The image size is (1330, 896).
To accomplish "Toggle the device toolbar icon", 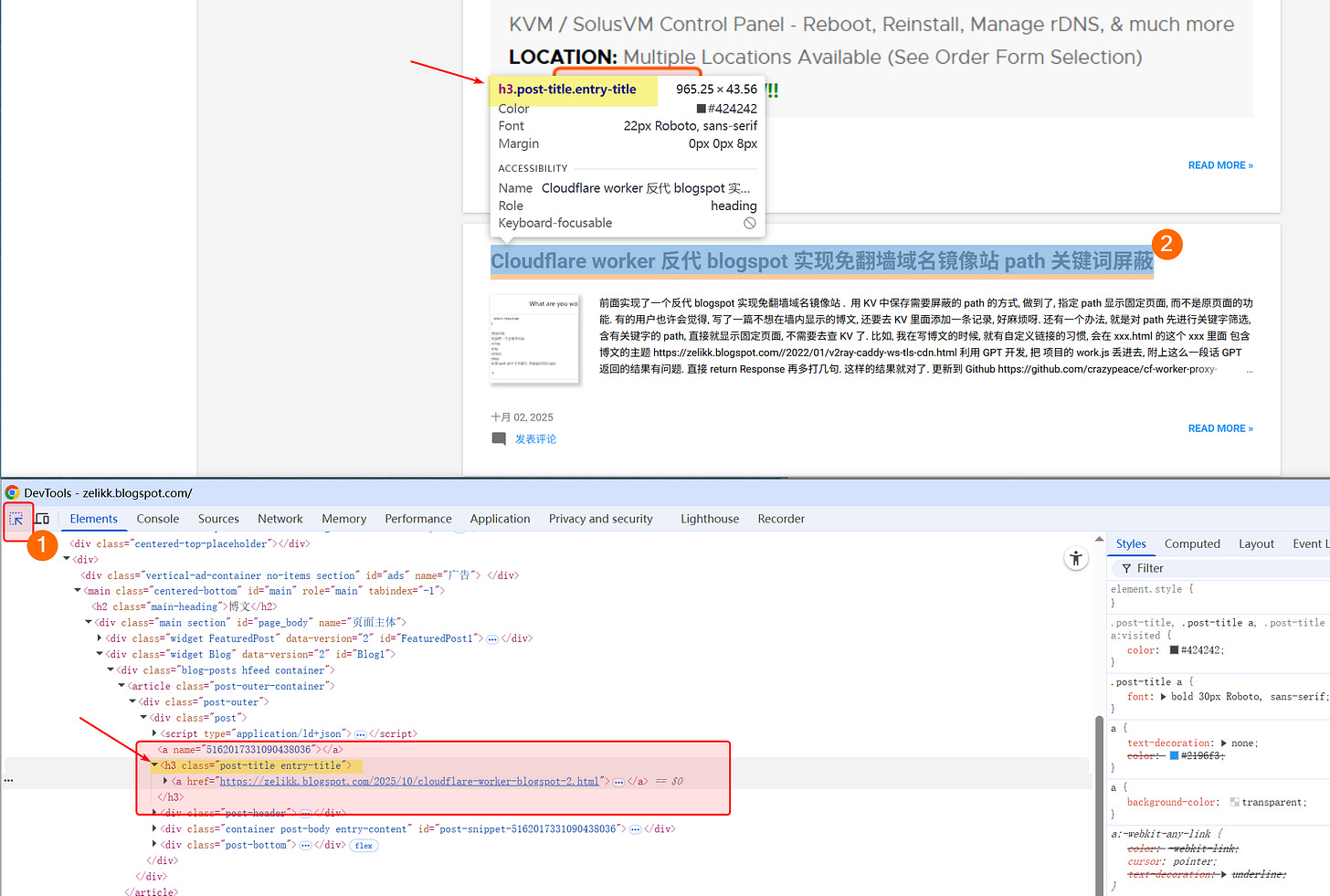I will (x=42, y=519).
